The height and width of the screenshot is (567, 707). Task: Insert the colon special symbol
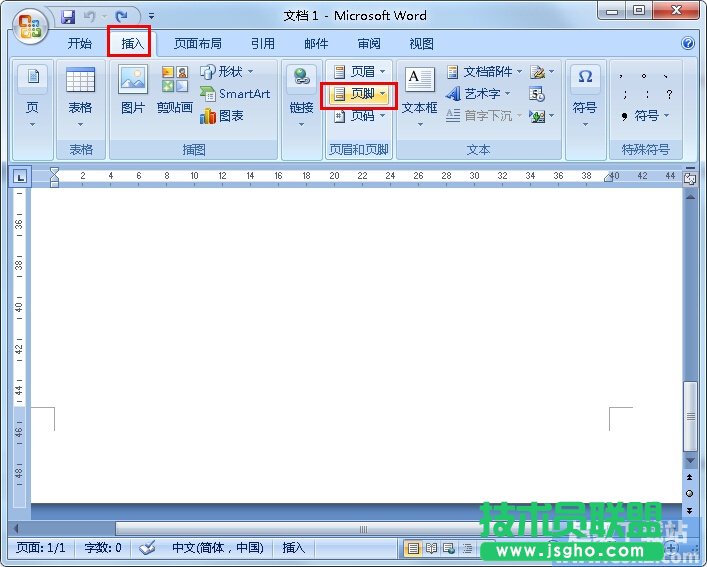pos(647,94)
